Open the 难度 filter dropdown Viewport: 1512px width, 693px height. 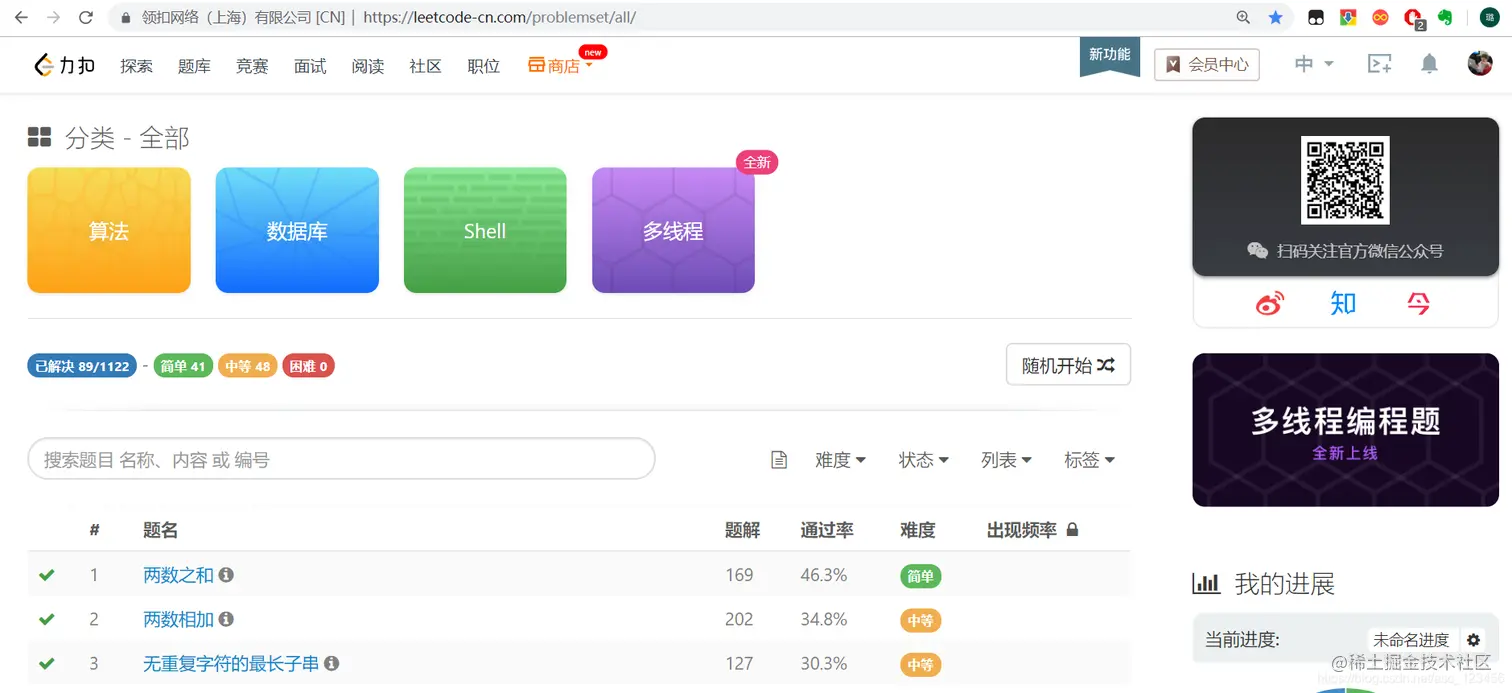tap(841, 459)
